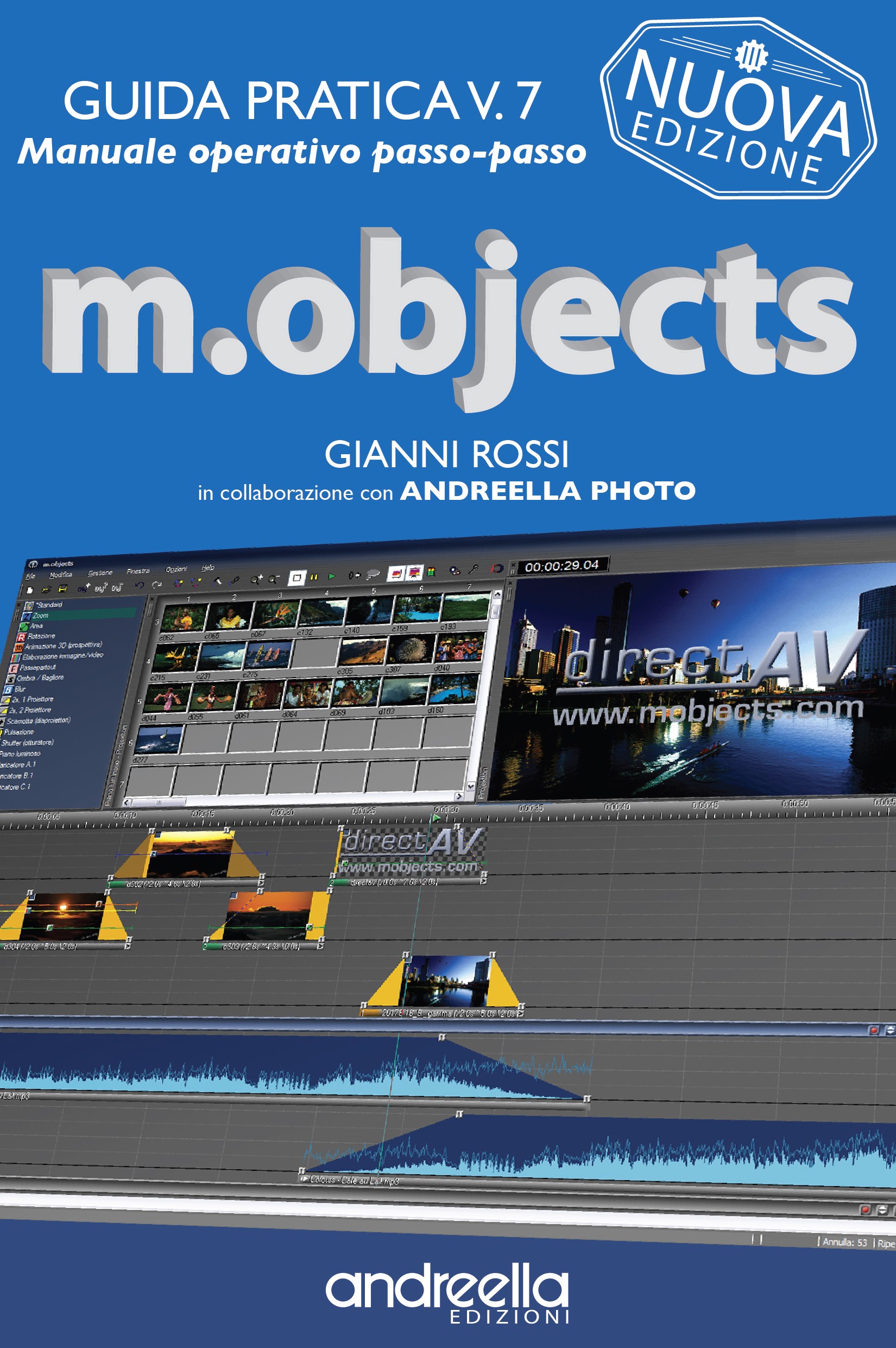This screenshot has width=896, height=1348.
Task: Choose the Blur tool icon
Action: pos(9,690)
